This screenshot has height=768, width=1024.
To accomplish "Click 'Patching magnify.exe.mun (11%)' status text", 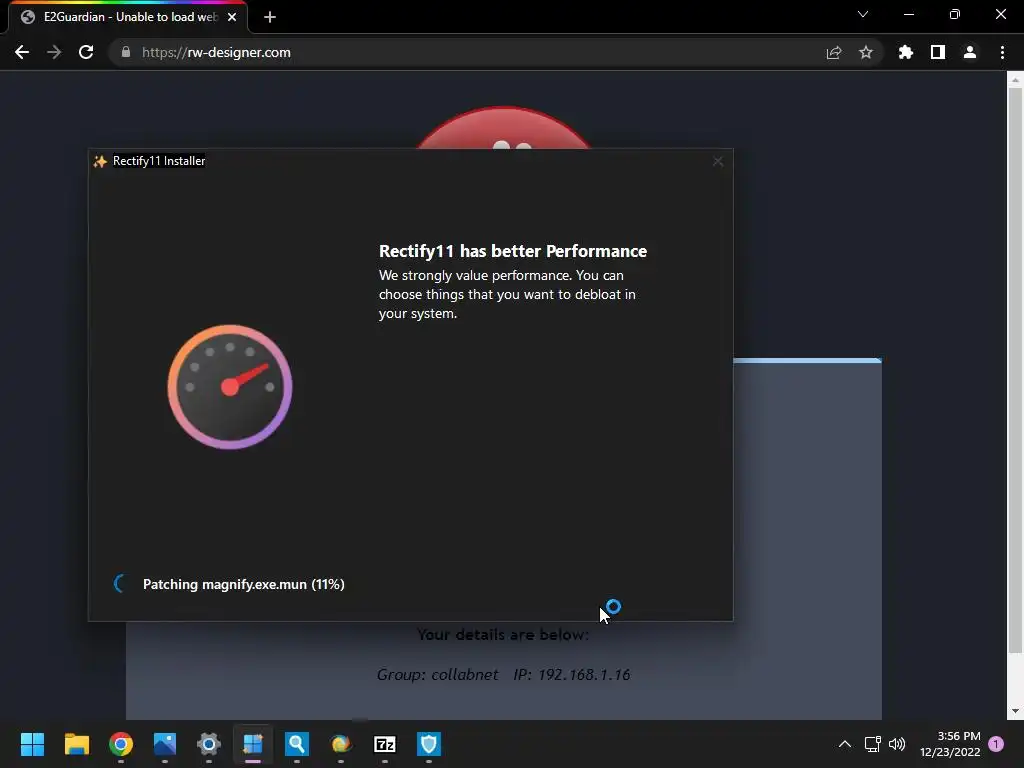I will (244, 584).
